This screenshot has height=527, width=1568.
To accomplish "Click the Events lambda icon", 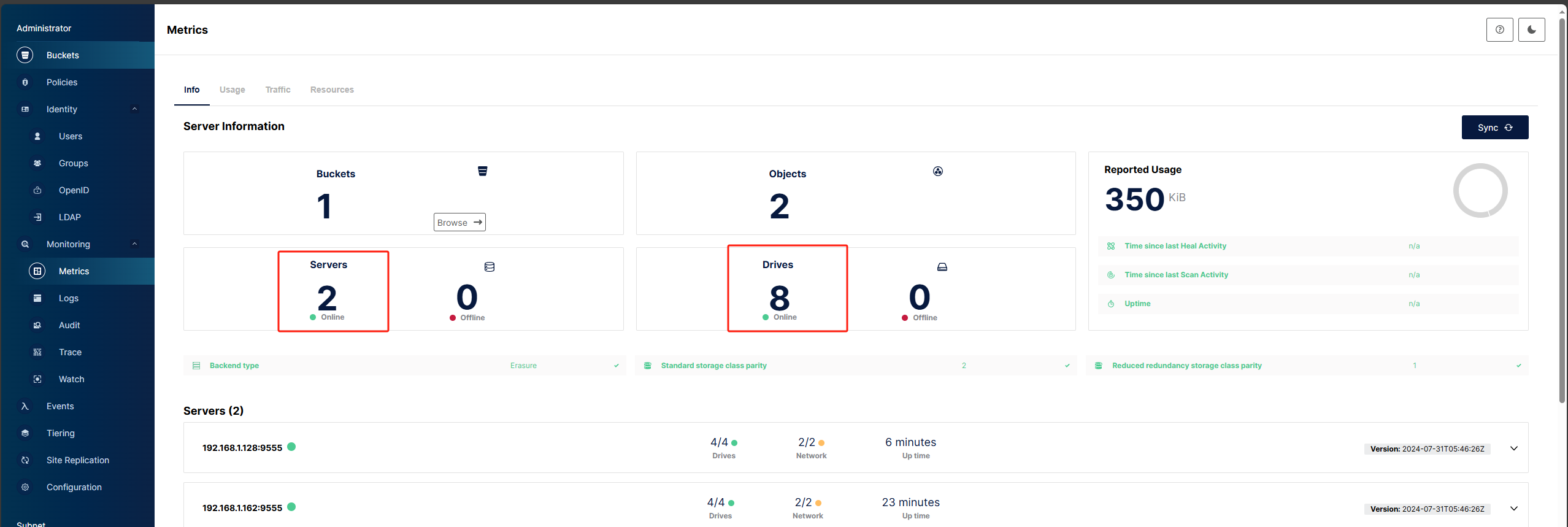I will point(25,406).
